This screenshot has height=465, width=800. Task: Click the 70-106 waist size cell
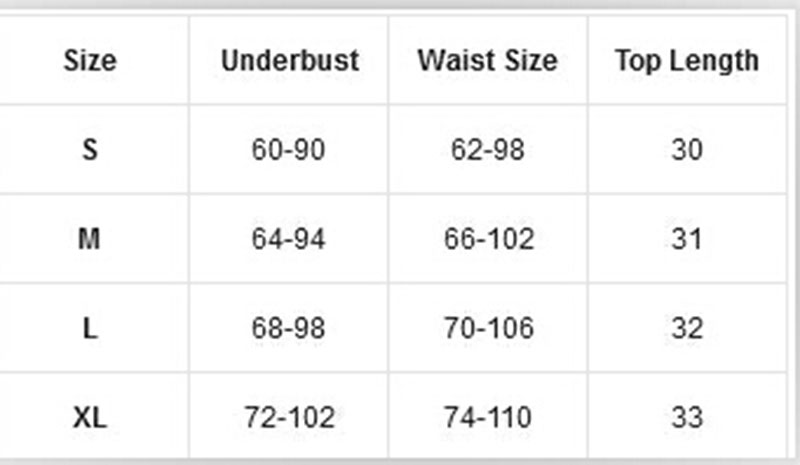tap(488, 328)
